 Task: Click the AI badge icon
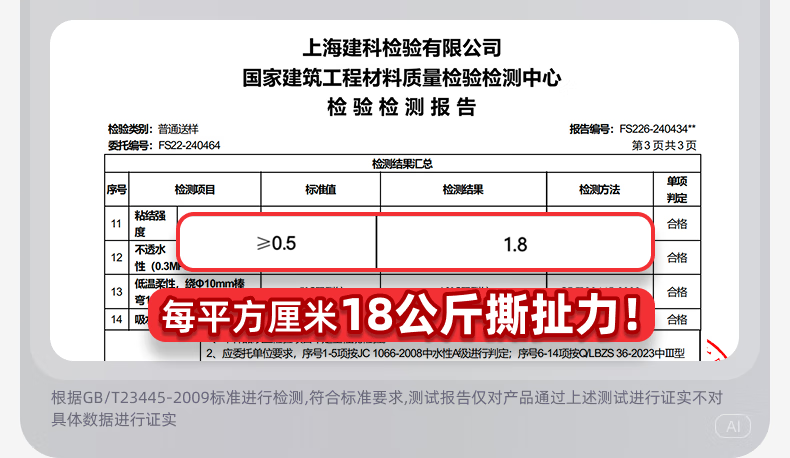[x=733, y=427]
